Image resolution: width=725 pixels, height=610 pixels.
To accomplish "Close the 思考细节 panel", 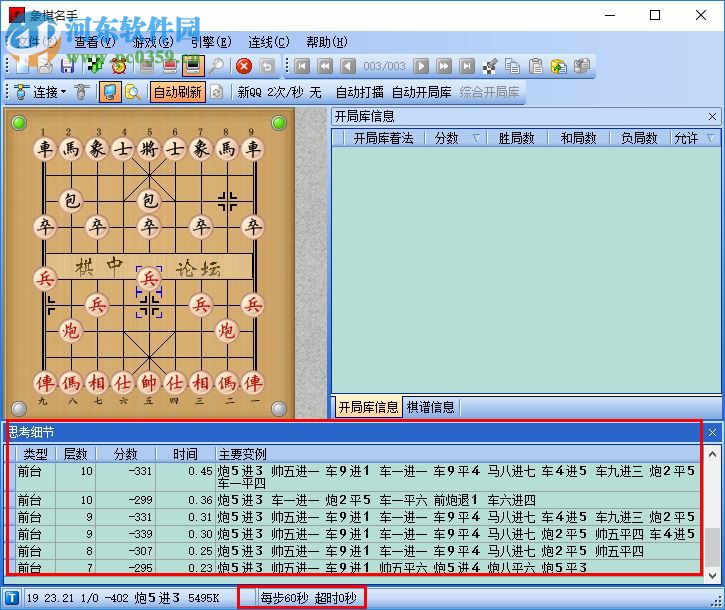I will [x=712, y=433].
